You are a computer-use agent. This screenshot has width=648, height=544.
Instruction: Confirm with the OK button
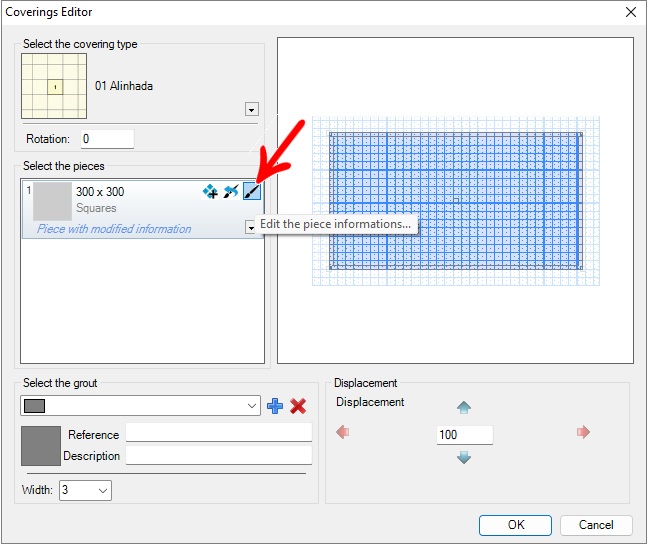pyautogui.click(x=515, y=525)
